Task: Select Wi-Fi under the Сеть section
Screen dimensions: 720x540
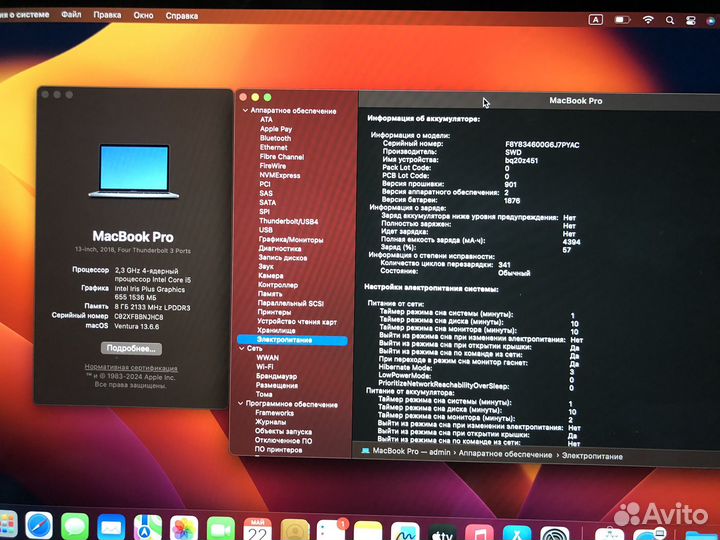Action: [264, 366]
